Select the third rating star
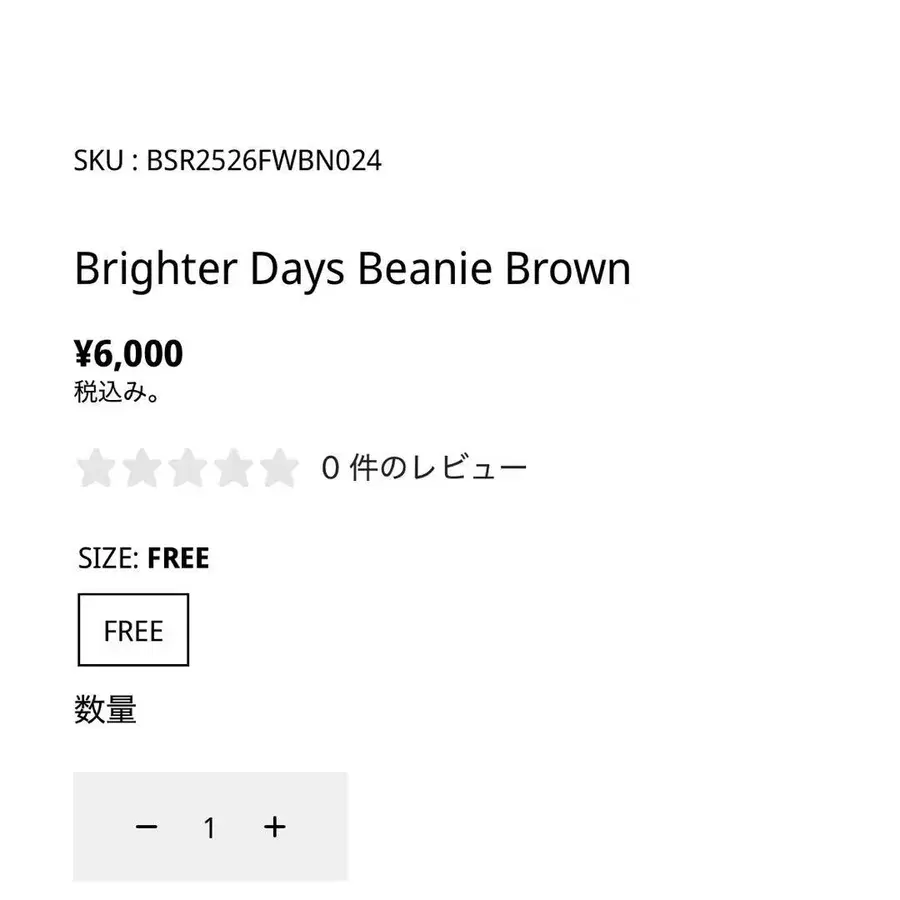This screenshot has height=900, width=900. (187, 468)
